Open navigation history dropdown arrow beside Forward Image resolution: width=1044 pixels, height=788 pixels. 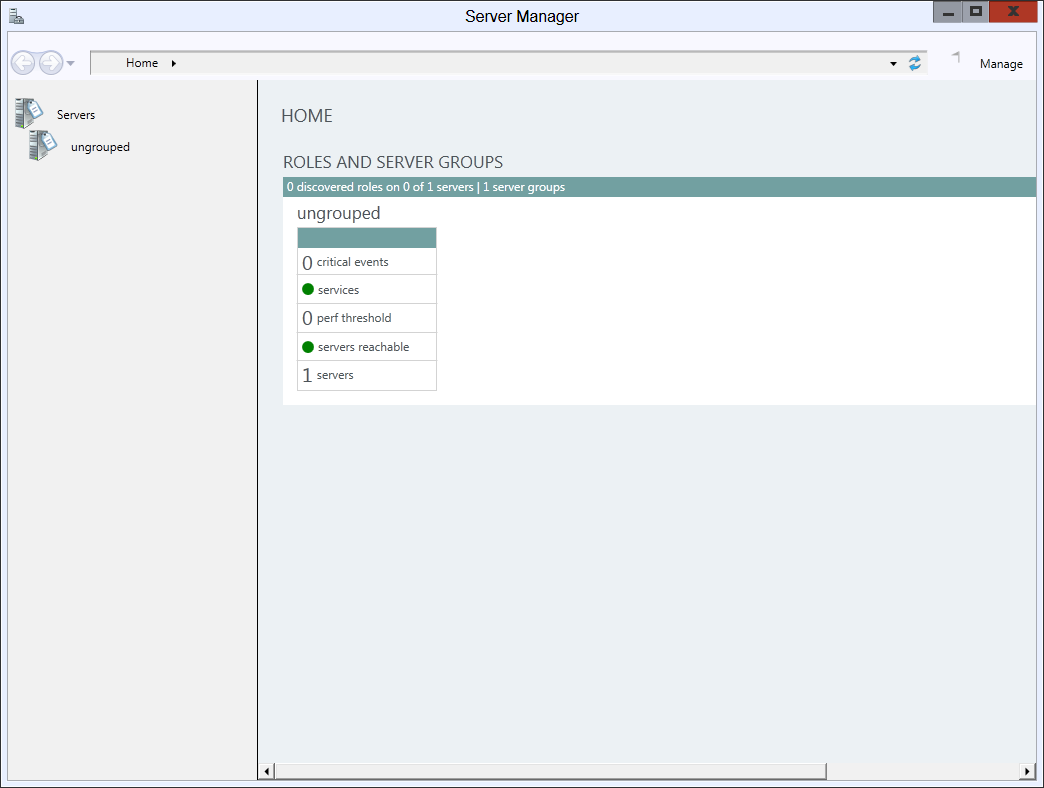[71, 64]
